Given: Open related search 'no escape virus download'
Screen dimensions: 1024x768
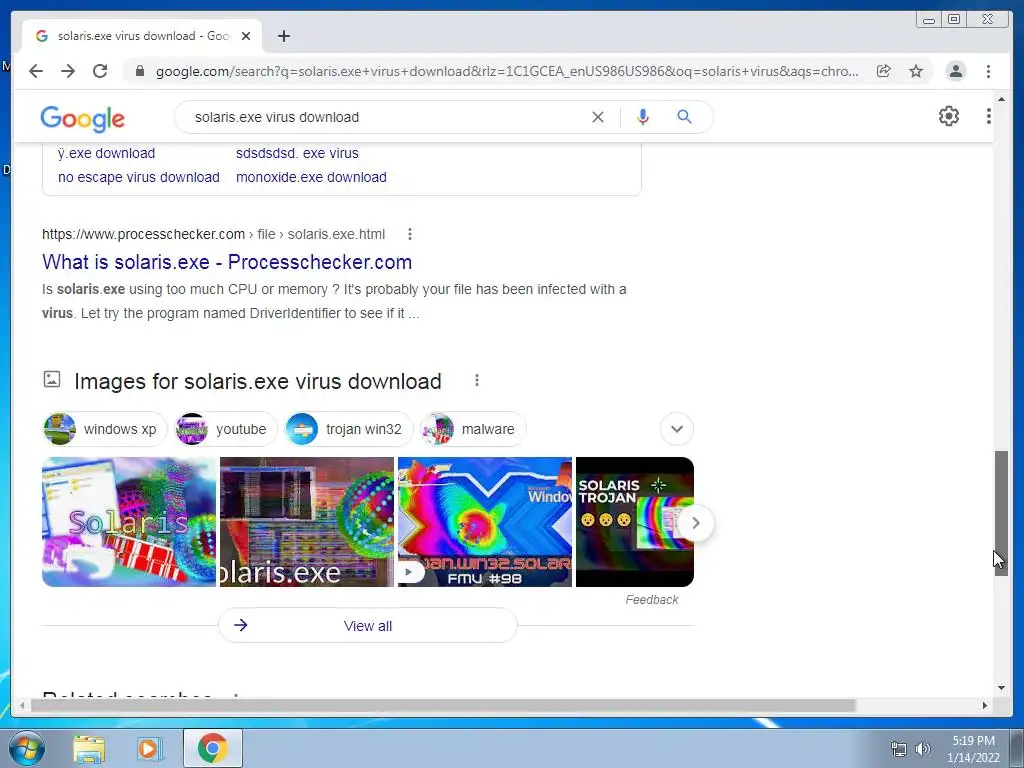Looking at the screenshot, I should [138, 177].
